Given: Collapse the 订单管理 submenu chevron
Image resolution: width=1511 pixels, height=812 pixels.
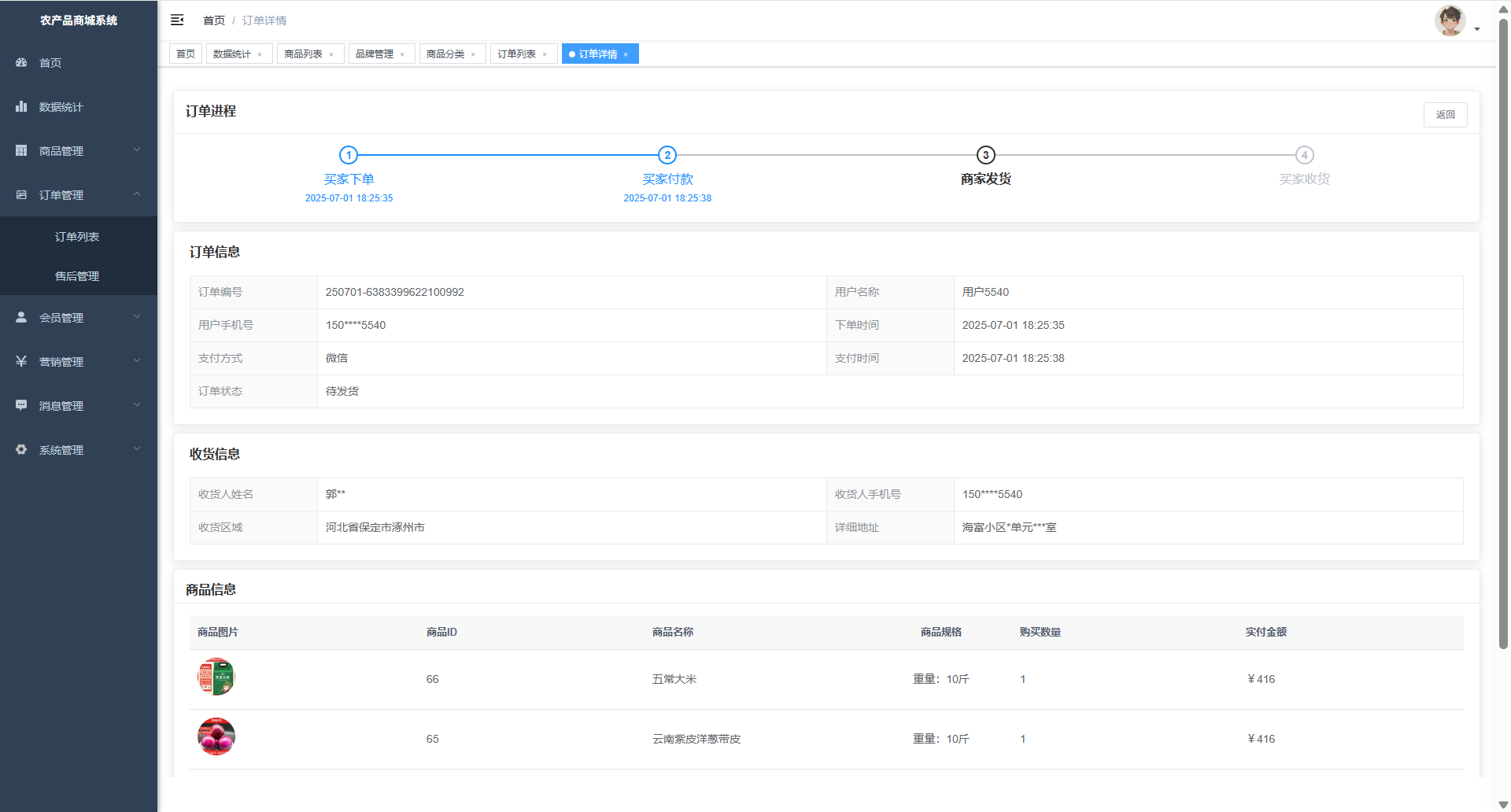Looking at the screenshot, I should 137,194.
